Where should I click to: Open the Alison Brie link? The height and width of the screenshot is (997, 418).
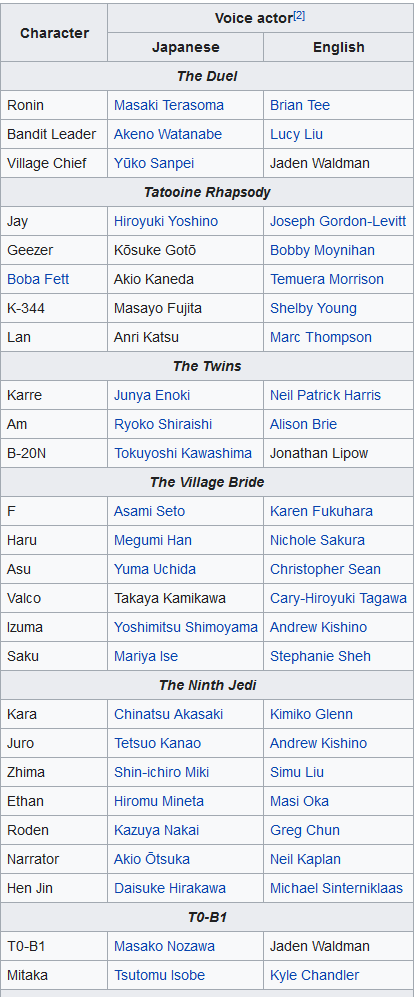(x=303, y=424)
